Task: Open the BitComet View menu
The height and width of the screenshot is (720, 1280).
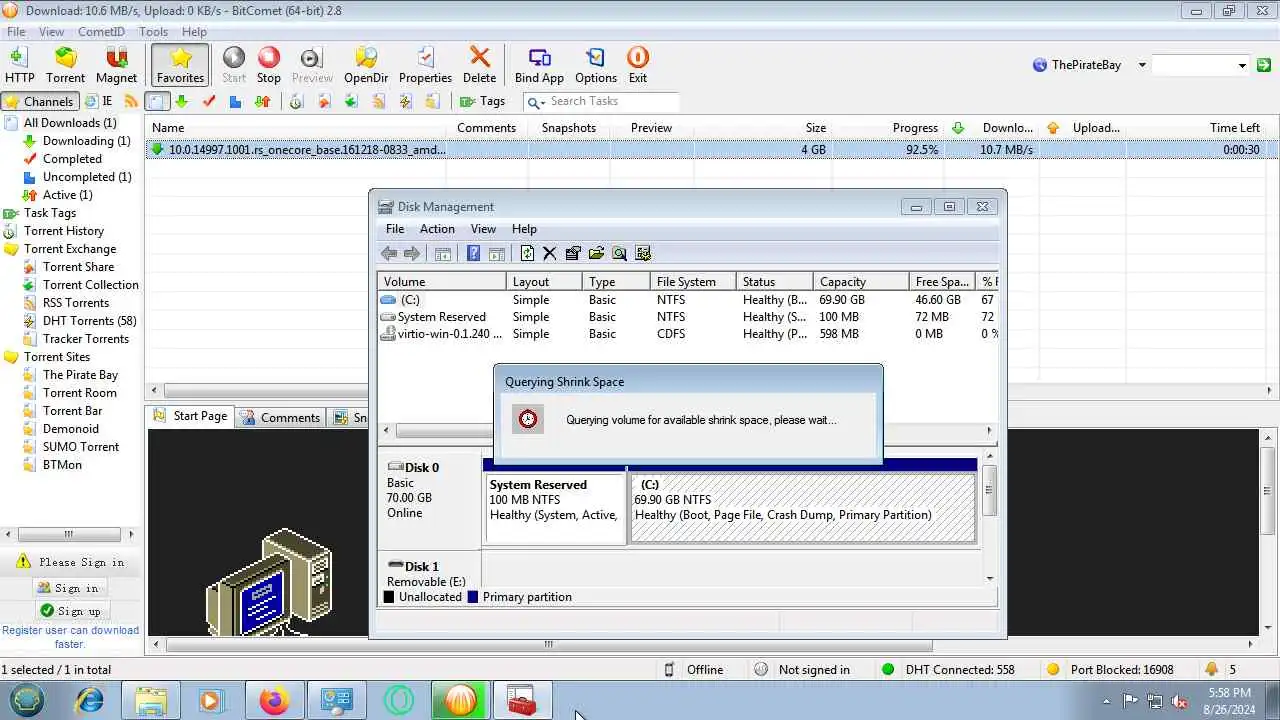Action: tap(51, 32)
